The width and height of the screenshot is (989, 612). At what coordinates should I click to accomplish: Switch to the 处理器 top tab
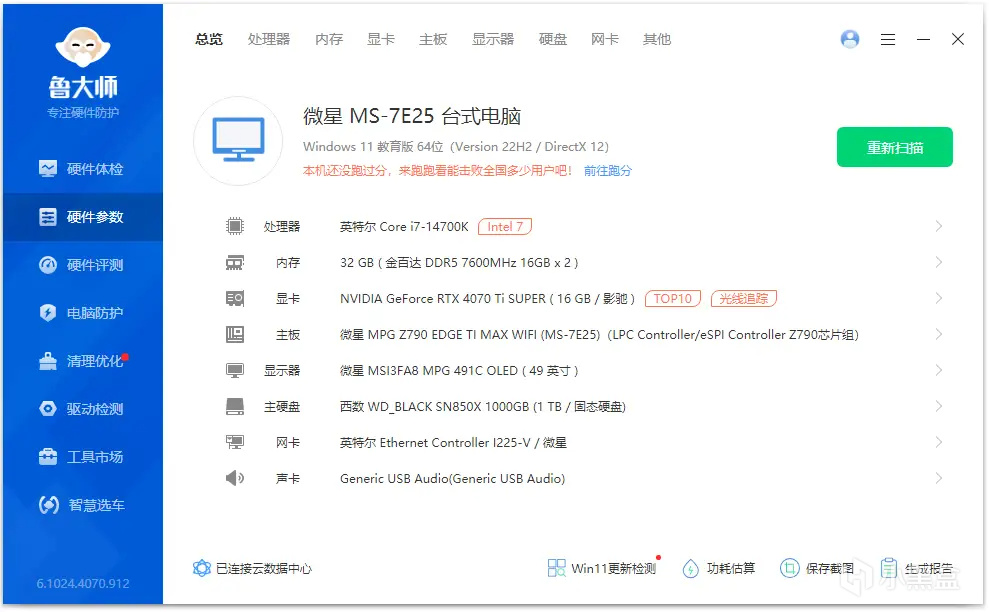pos(269,39)
